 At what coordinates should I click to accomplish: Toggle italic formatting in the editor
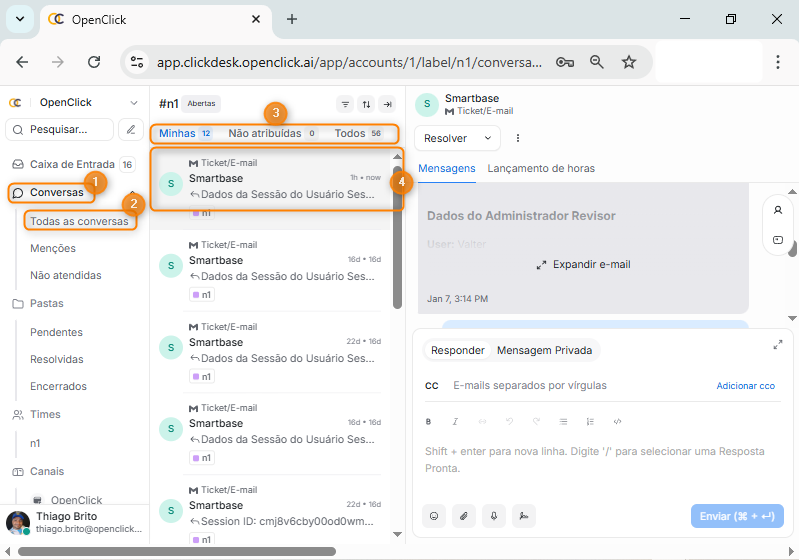click(455, 422)
